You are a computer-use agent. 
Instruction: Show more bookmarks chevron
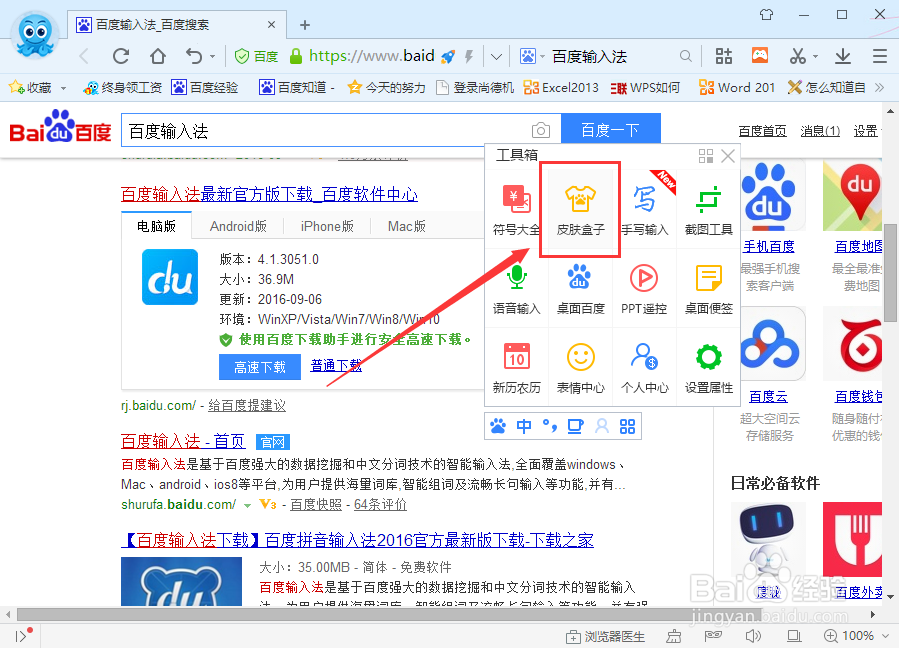(x=880, y=87)
